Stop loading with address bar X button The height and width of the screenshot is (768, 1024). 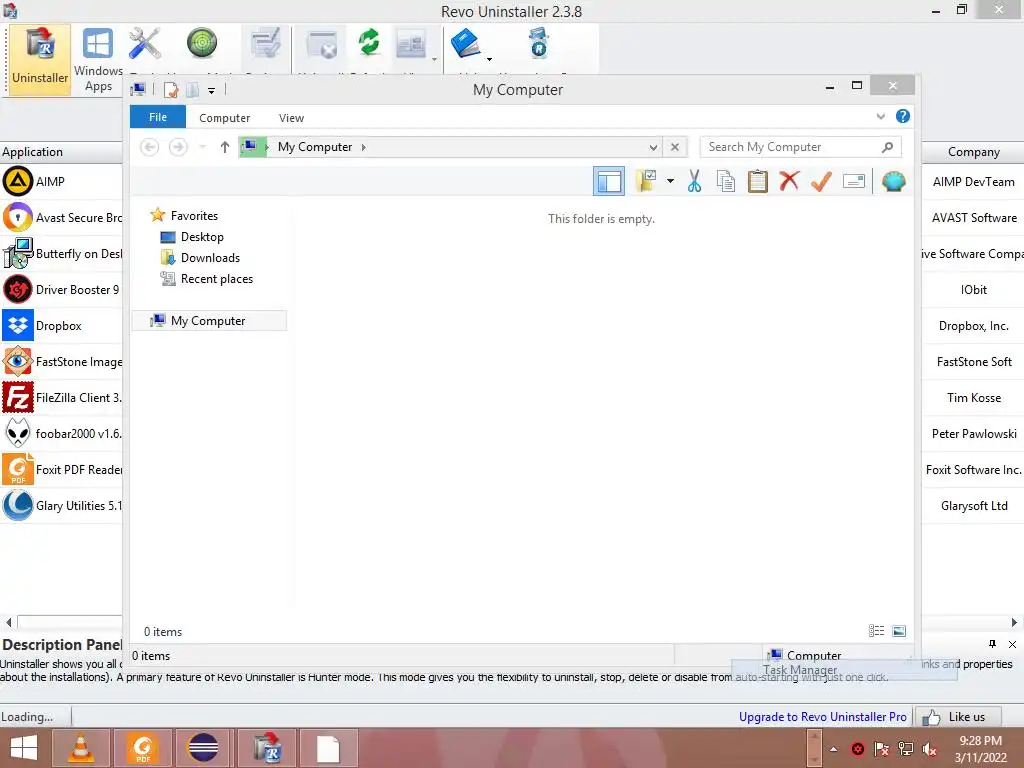(675, 147)
